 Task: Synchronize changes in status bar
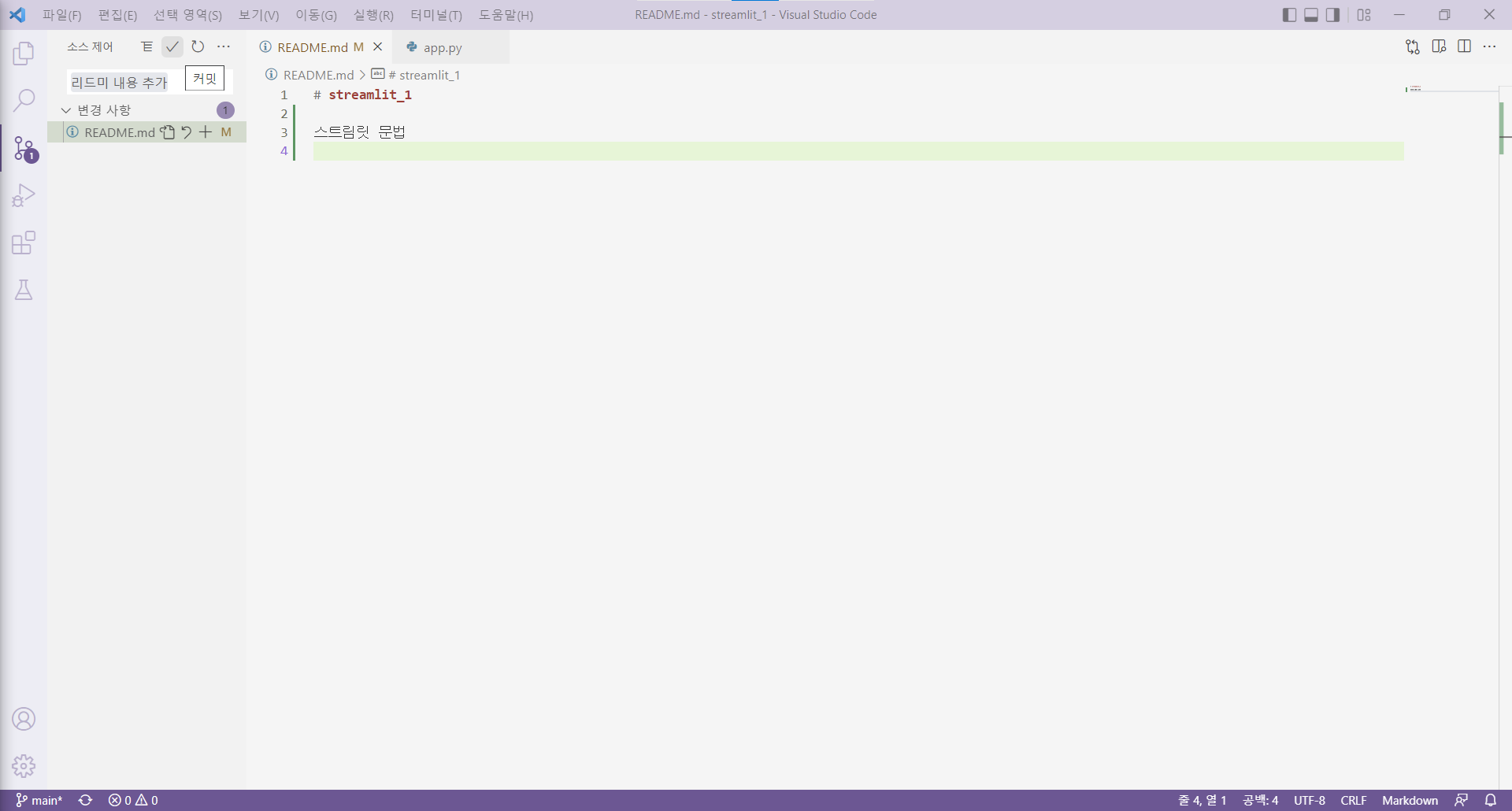[86, 800]
